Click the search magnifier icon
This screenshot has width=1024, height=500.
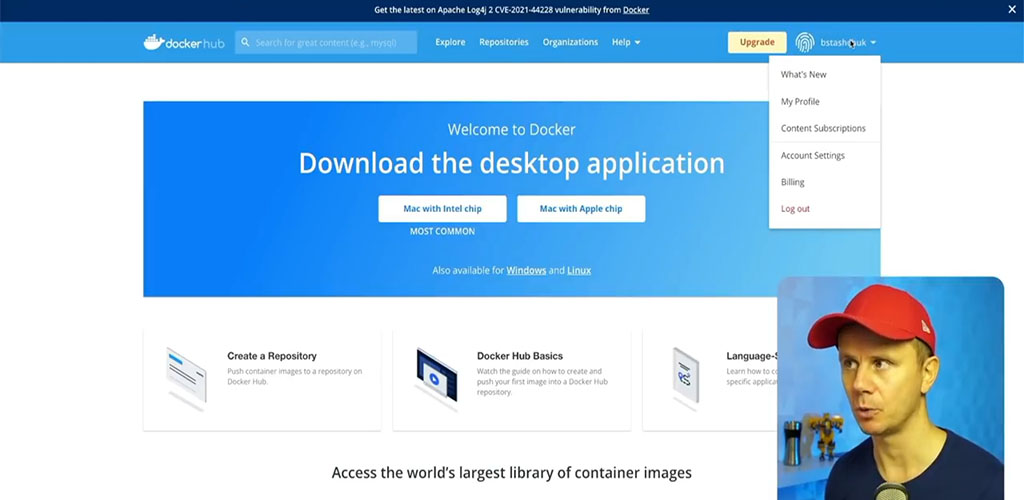pyautogui.click(x=246, y=42)
